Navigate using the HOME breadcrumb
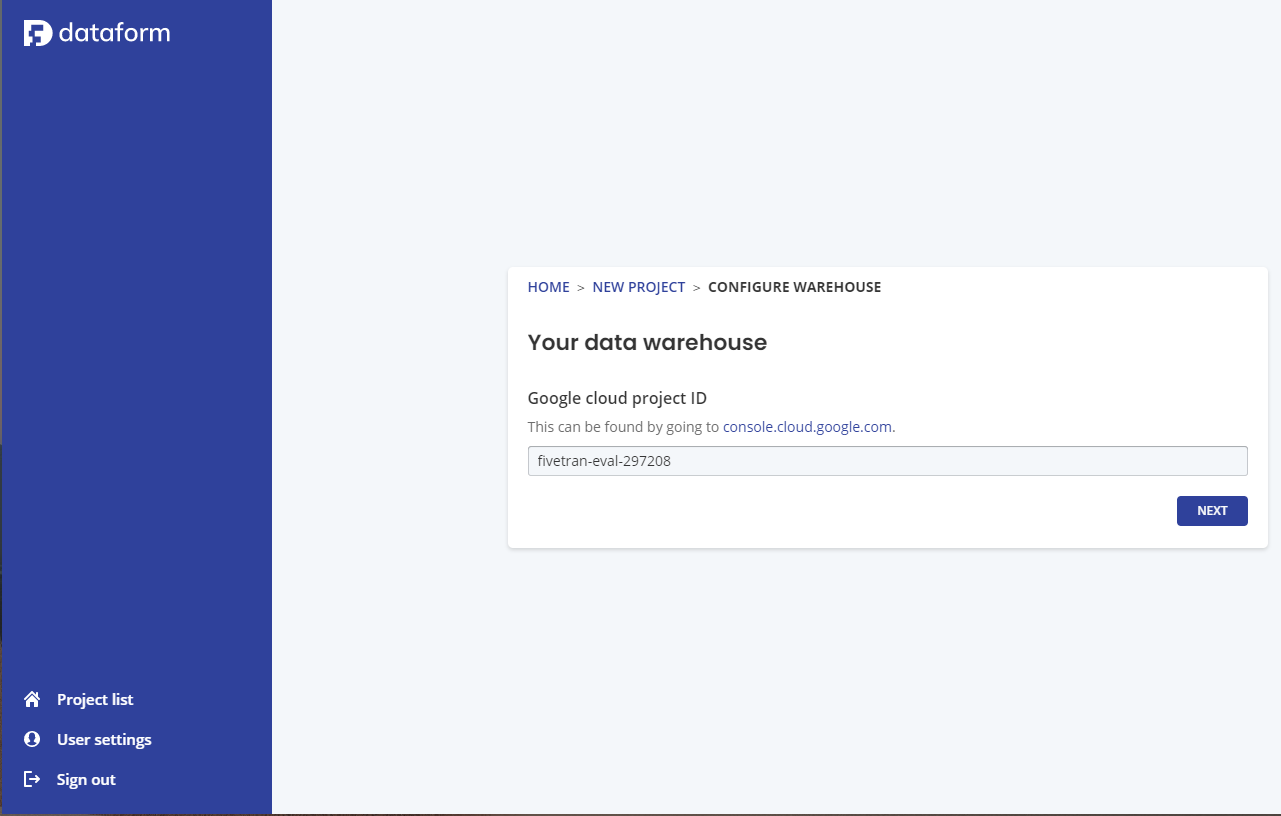Screen dimensions: 1281x816 548,287
